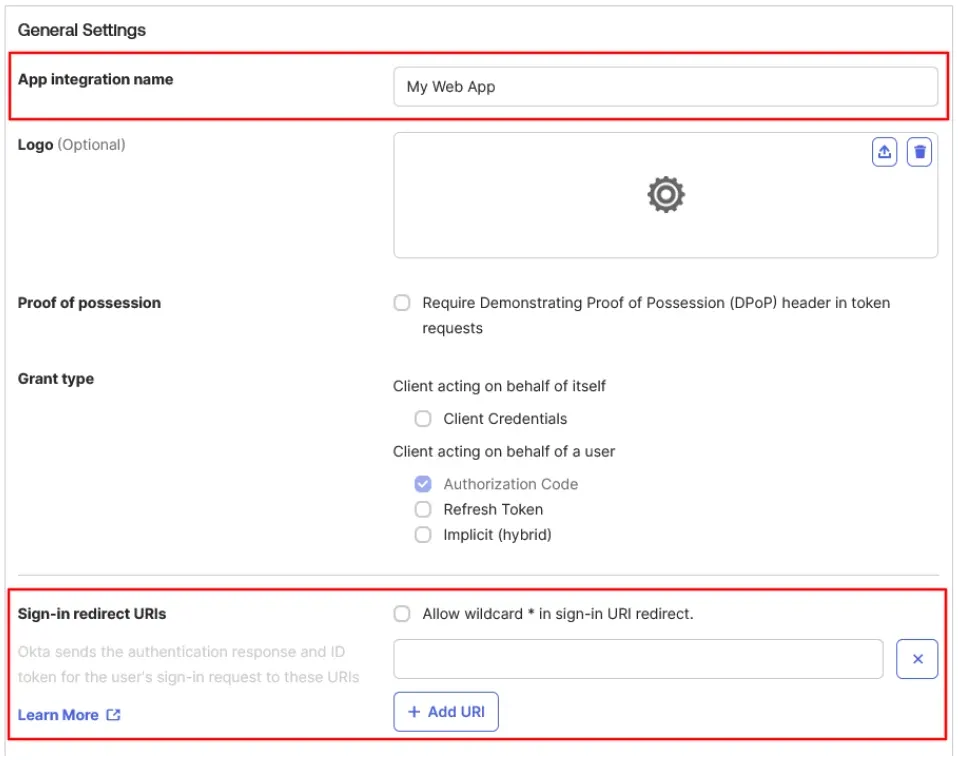Enable the Implicit (hybrid) grant type
Image resolution: width=958 pixels, height=760 pixels.
(423, 534)
